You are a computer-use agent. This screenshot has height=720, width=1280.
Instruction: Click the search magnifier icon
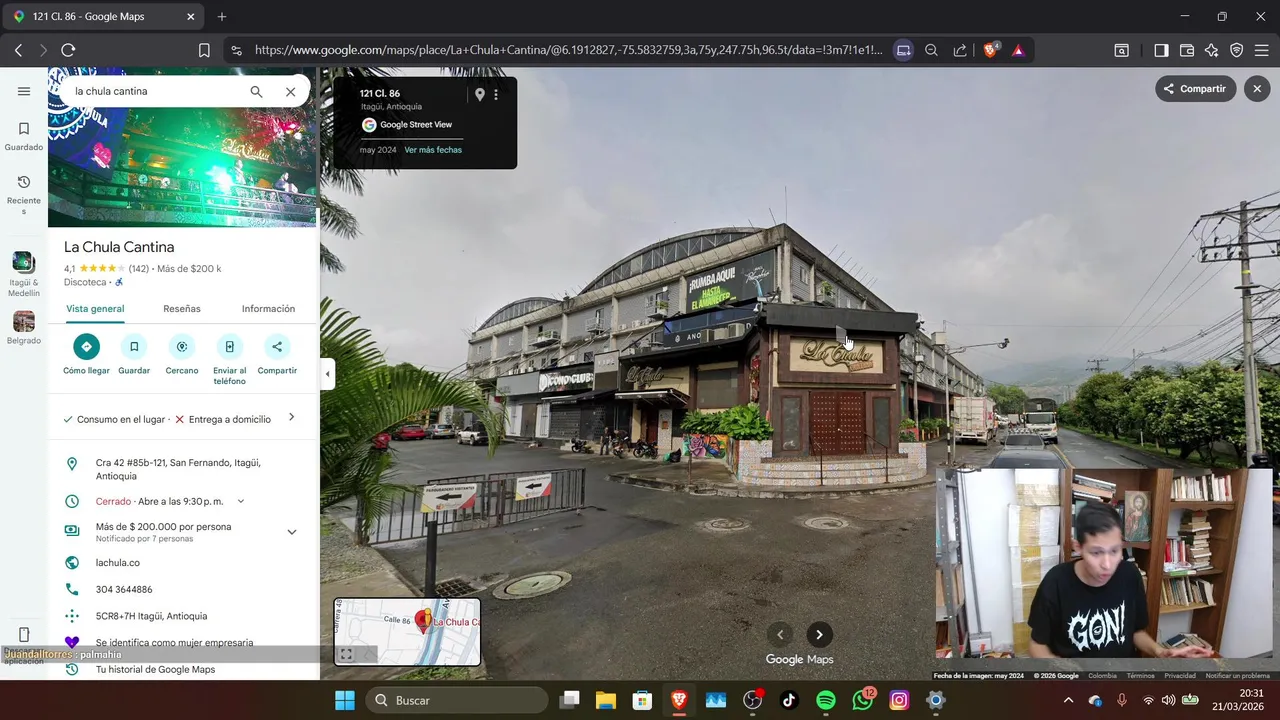[x=256, y=91]
